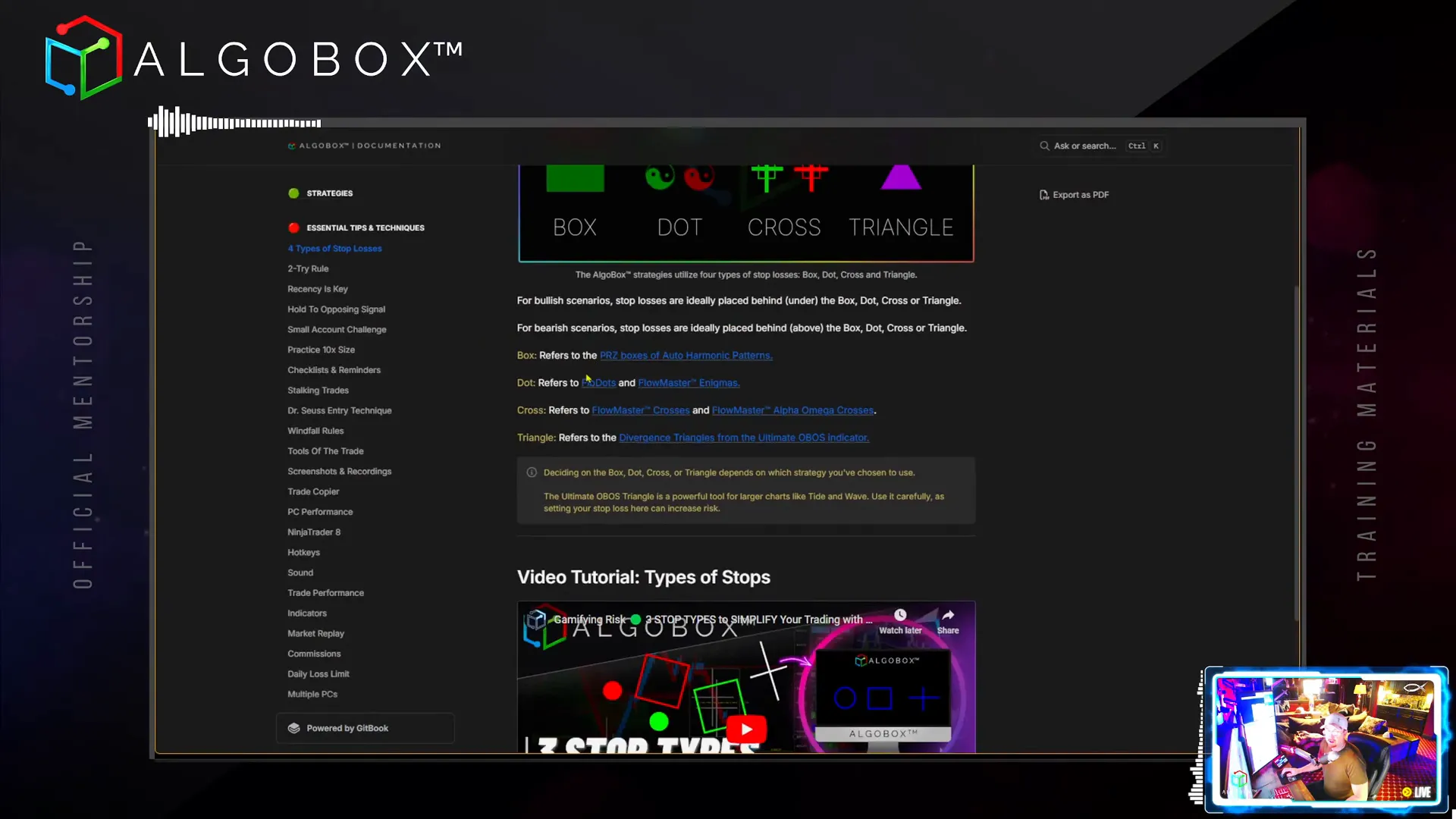Open Hotkeys page
This screenshot has height=819, width=1456.
[303, 552]
